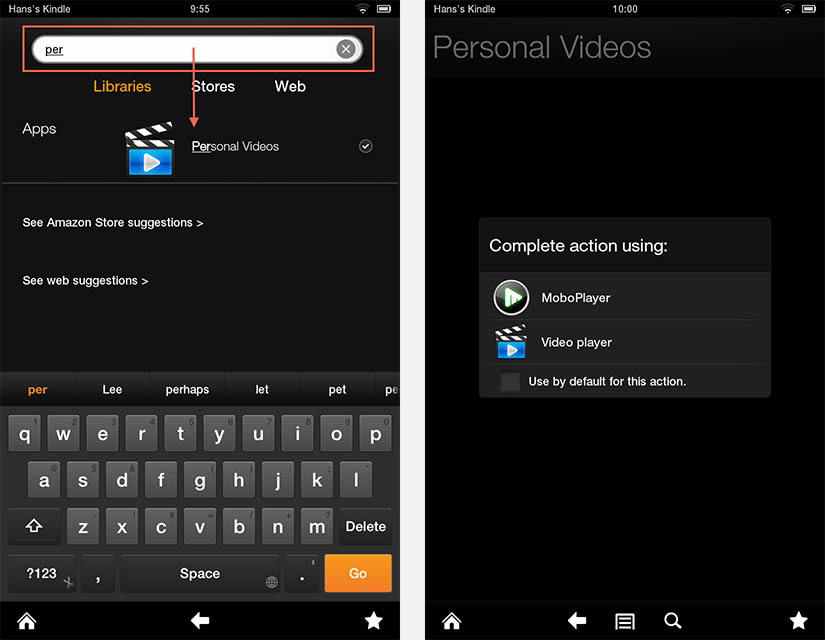Tap the i key on keyboard
This screenshot has height=640, width=825.
297,434
